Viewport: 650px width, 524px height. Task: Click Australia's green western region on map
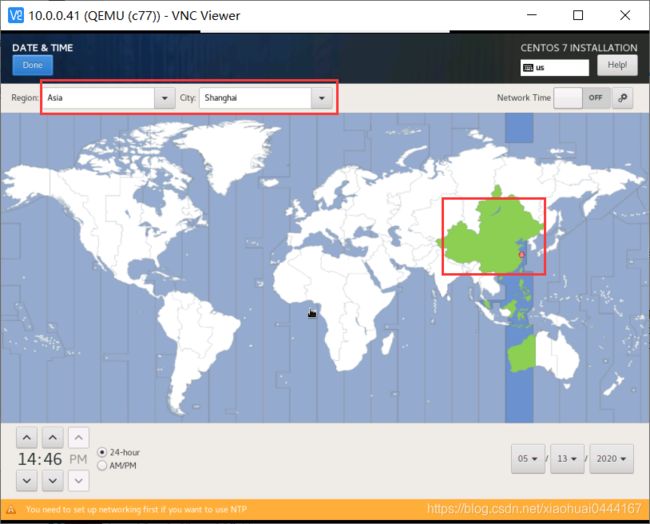pos(522,353)
